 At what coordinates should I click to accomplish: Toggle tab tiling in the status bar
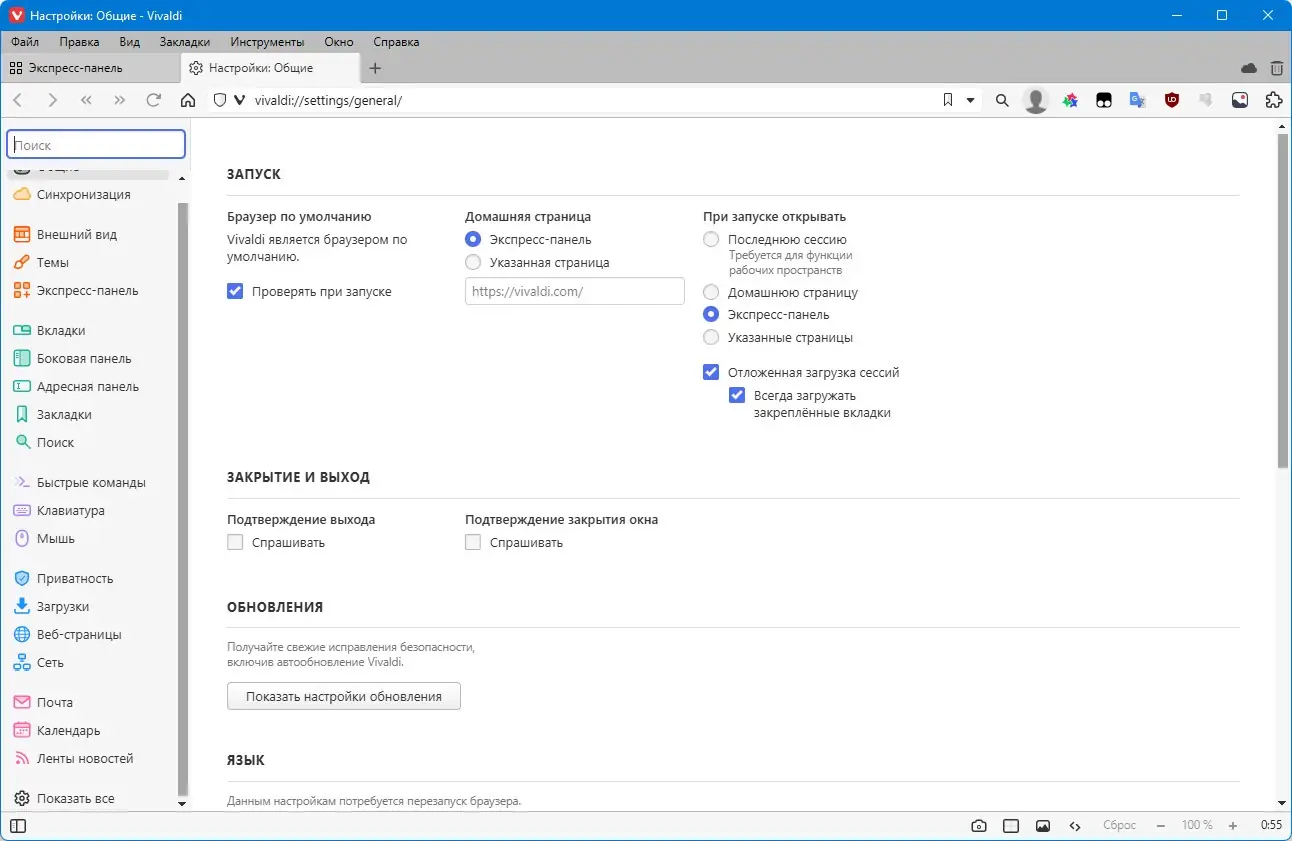pyautogui.click(x=1011, y=826)
